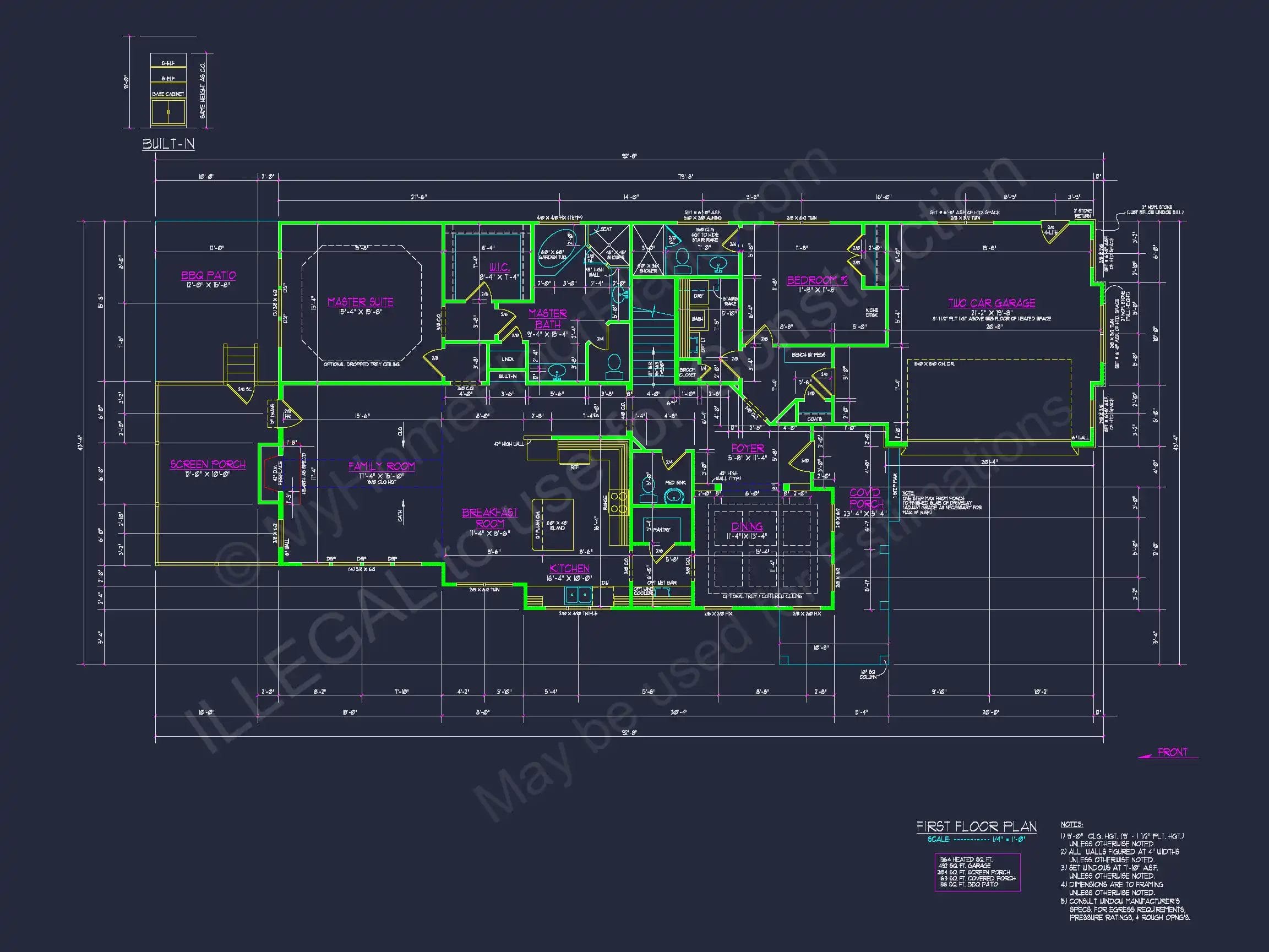
Task: Select the "SQ. FT. GARAGE" line
Action: pyautogui.click(x=965, y=866)
